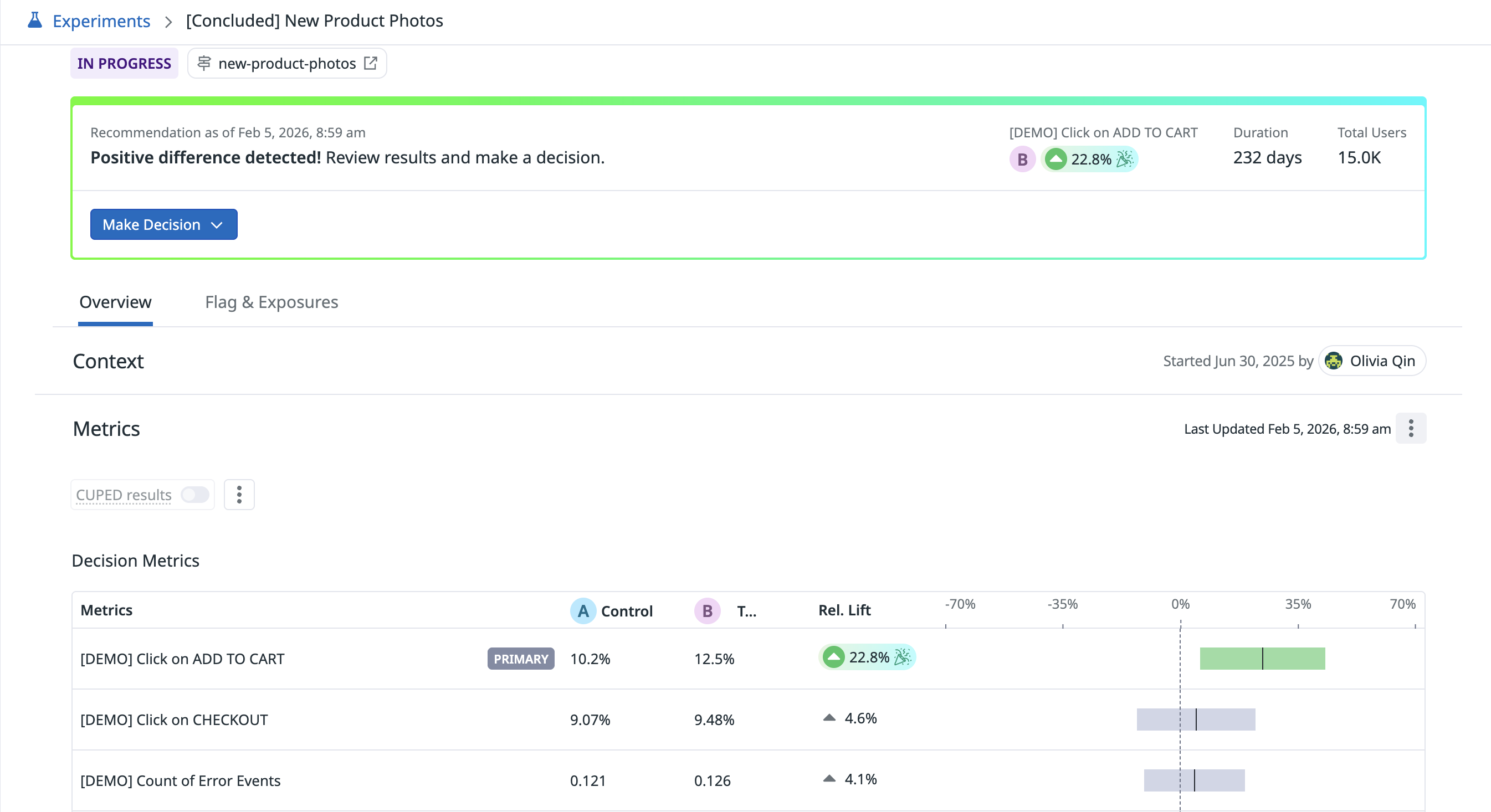Screen dimensions: 1491x812
Task: Click the B variant badge in recommendation
Action: (x=1022, y=159)
